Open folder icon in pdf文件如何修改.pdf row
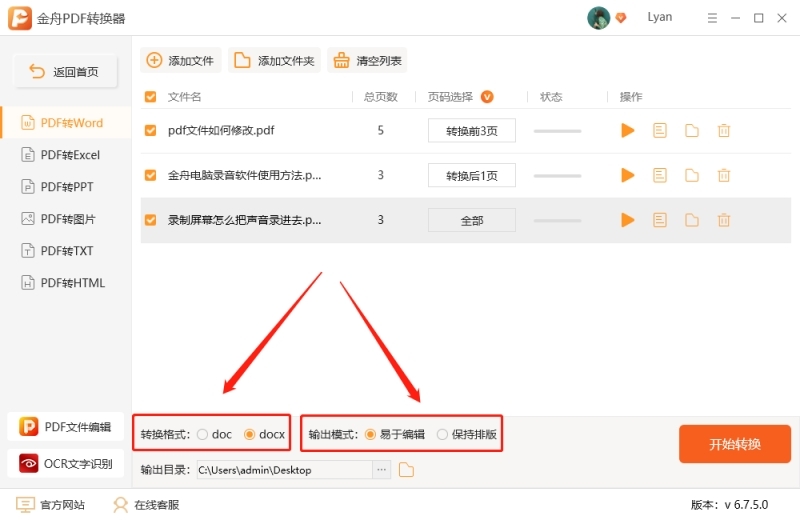The width and height of the screenshot is (800, 520). [x=692, y=131]
